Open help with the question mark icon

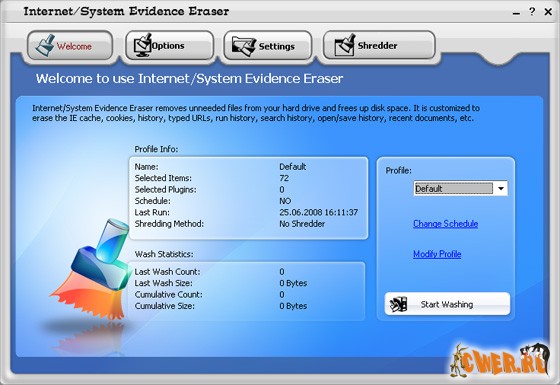click(532, 11)
